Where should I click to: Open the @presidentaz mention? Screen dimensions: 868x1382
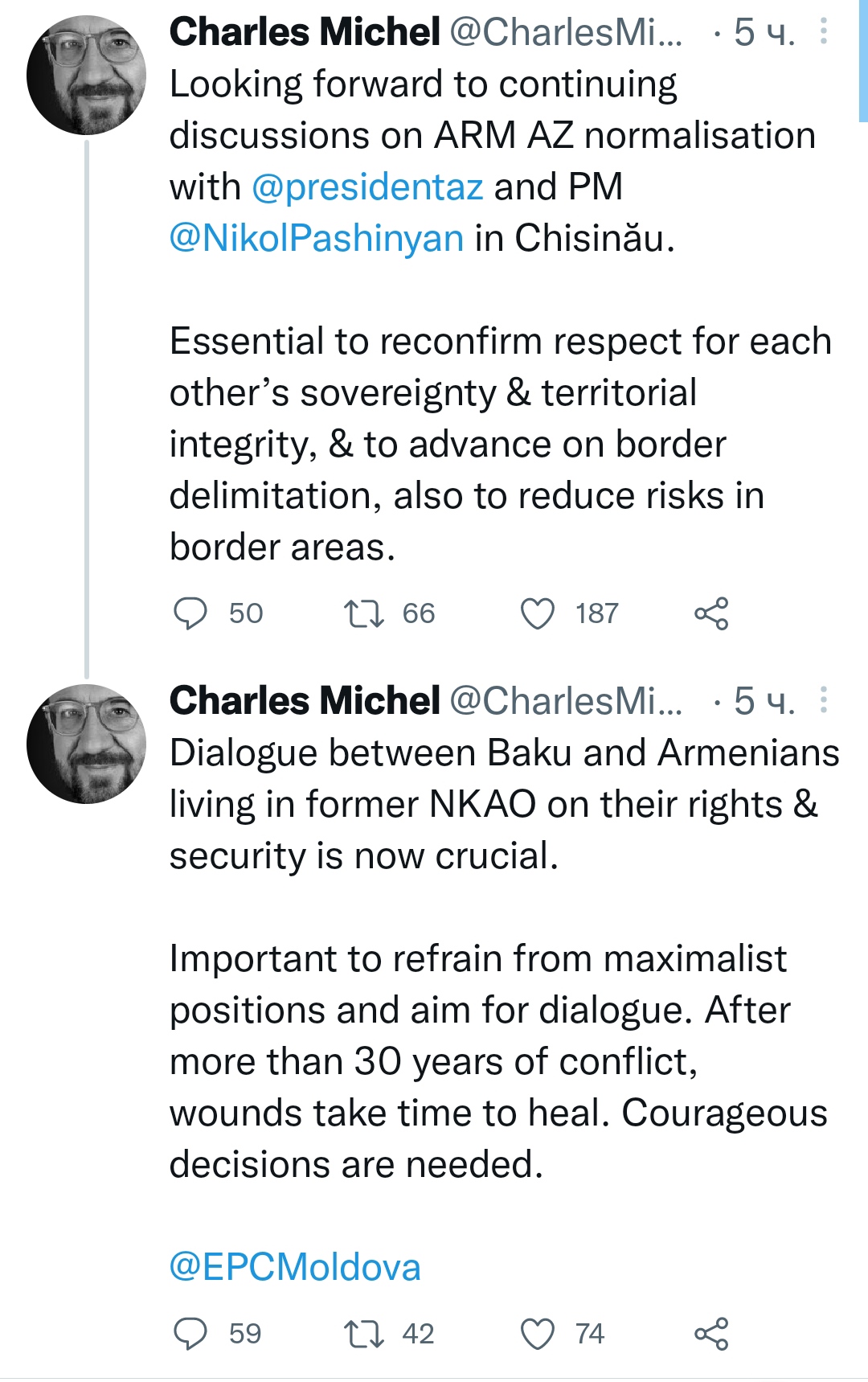(x=367, y=187)
